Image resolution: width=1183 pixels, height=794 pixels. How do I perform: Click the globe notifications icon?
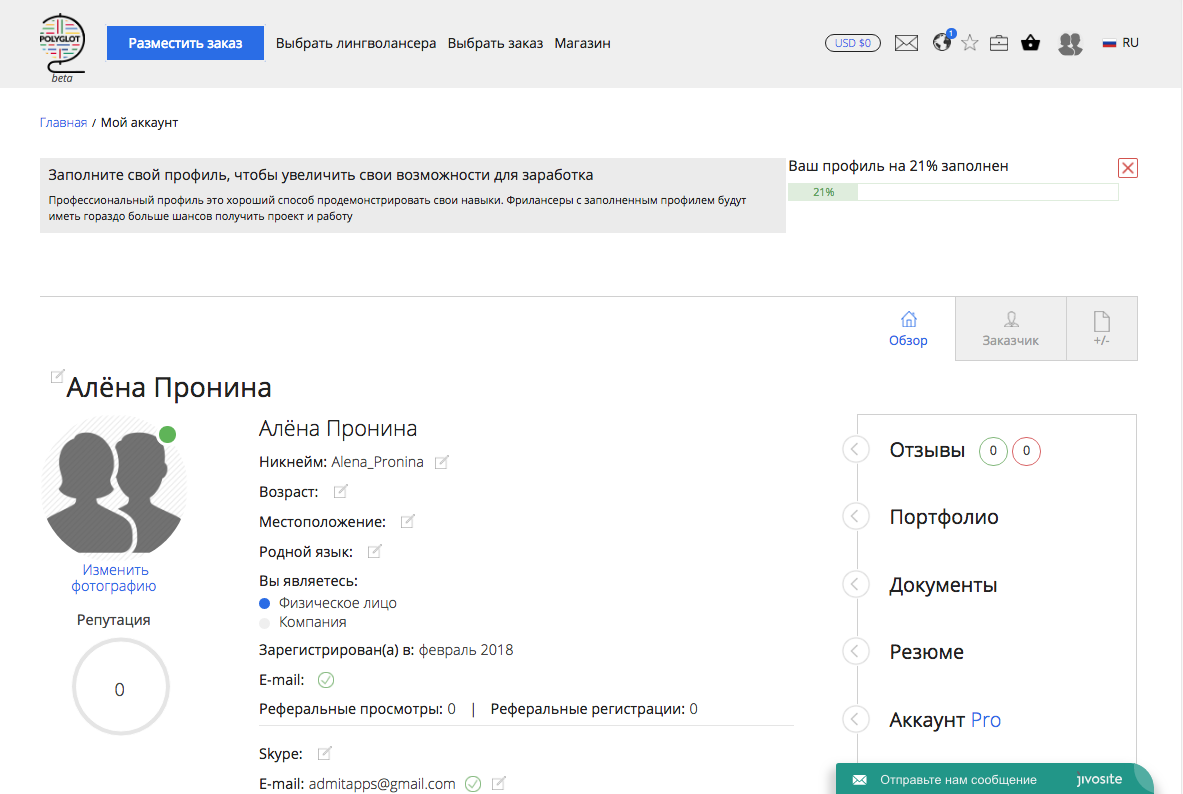pyautogui.click(x=941, y=43)
